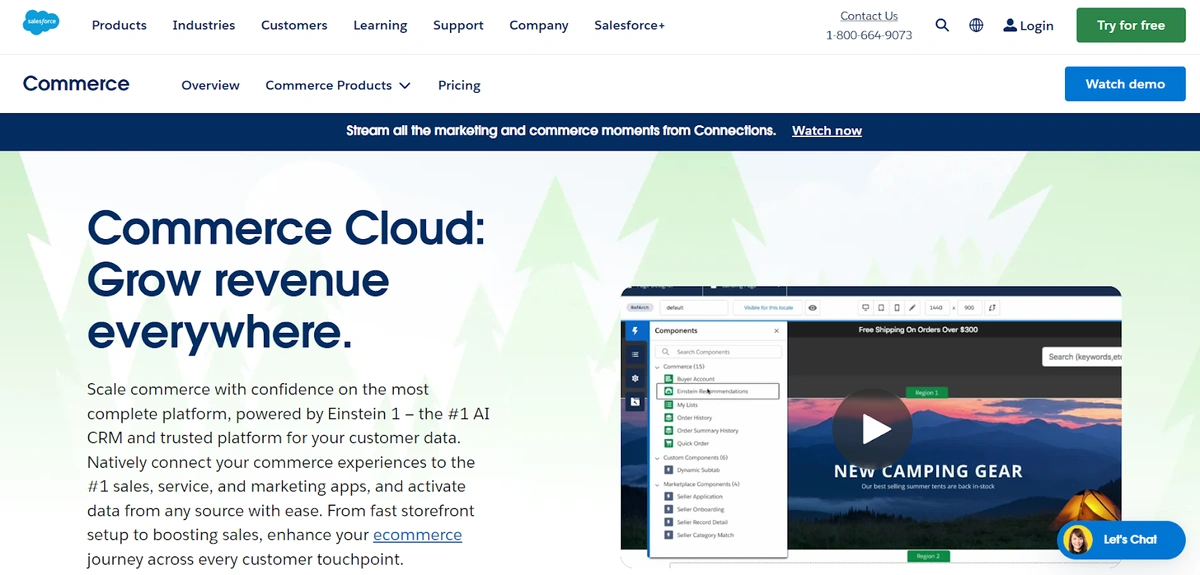
Task: Go to the Overview tab
Action: pyautogui.click(x=210, y=85)
